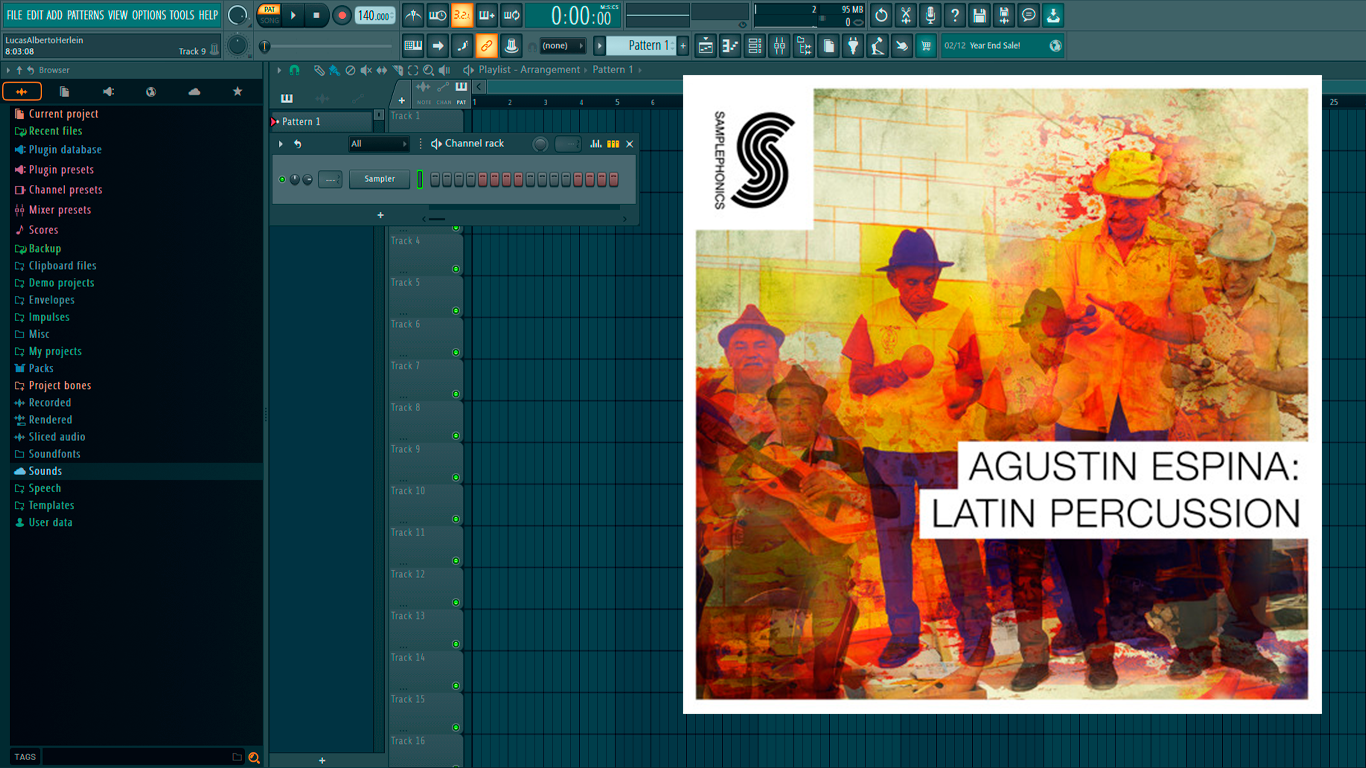The image size is (1366, 768).
Task: Open the Channel rack options arrow menu
Action: [x=281, y=144]
